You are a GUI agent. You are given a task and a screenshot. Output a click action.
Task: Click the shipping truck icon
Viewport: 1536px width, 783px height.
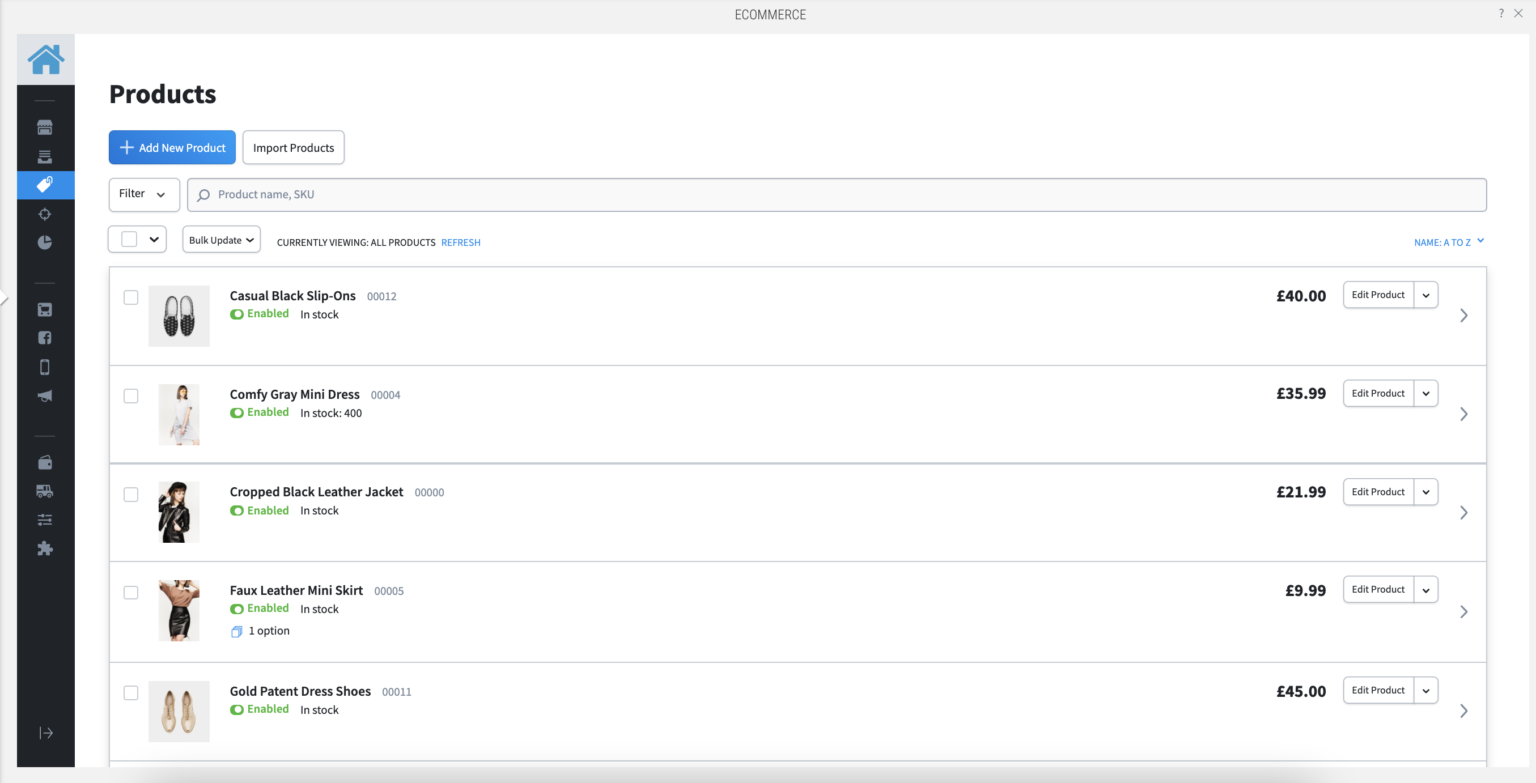coord(45,490)
